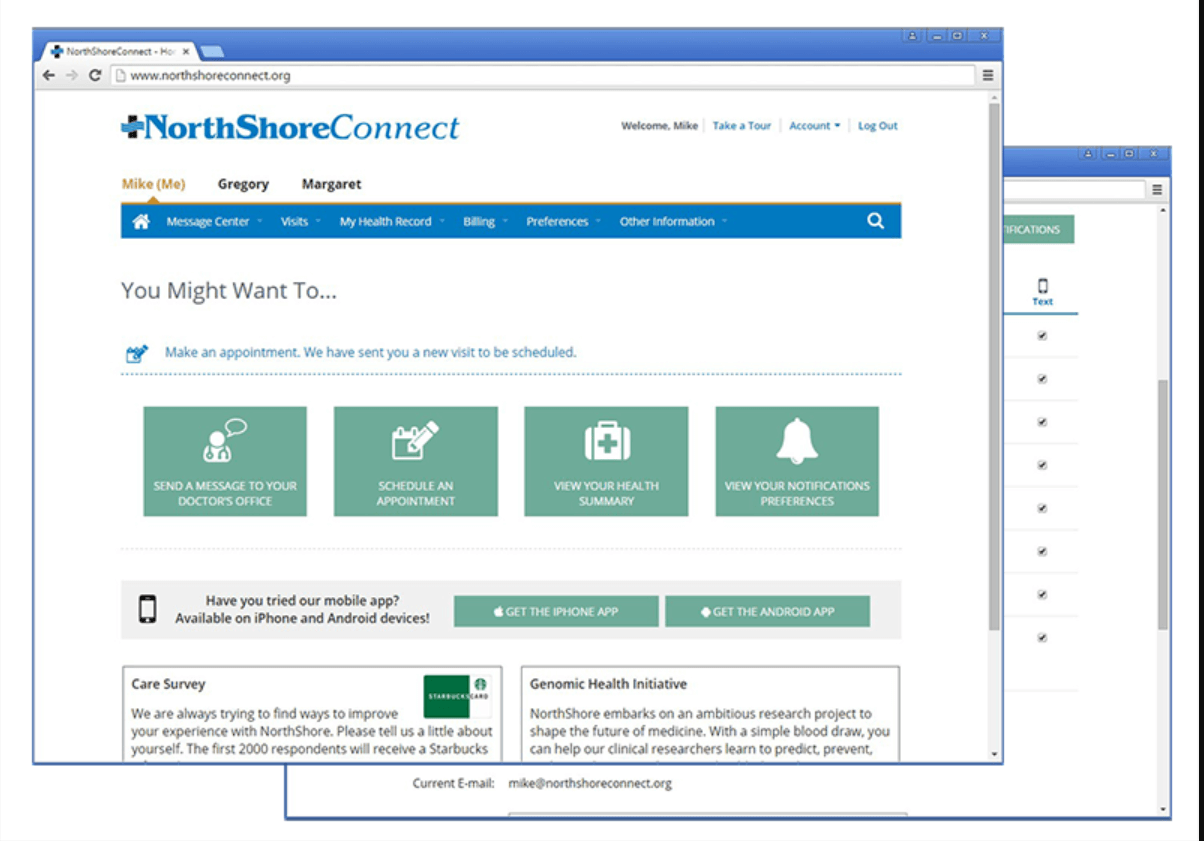Viewport: 1204px width, 841px height.
Task: Click the address bar URL field
Action: pos(542,75)
